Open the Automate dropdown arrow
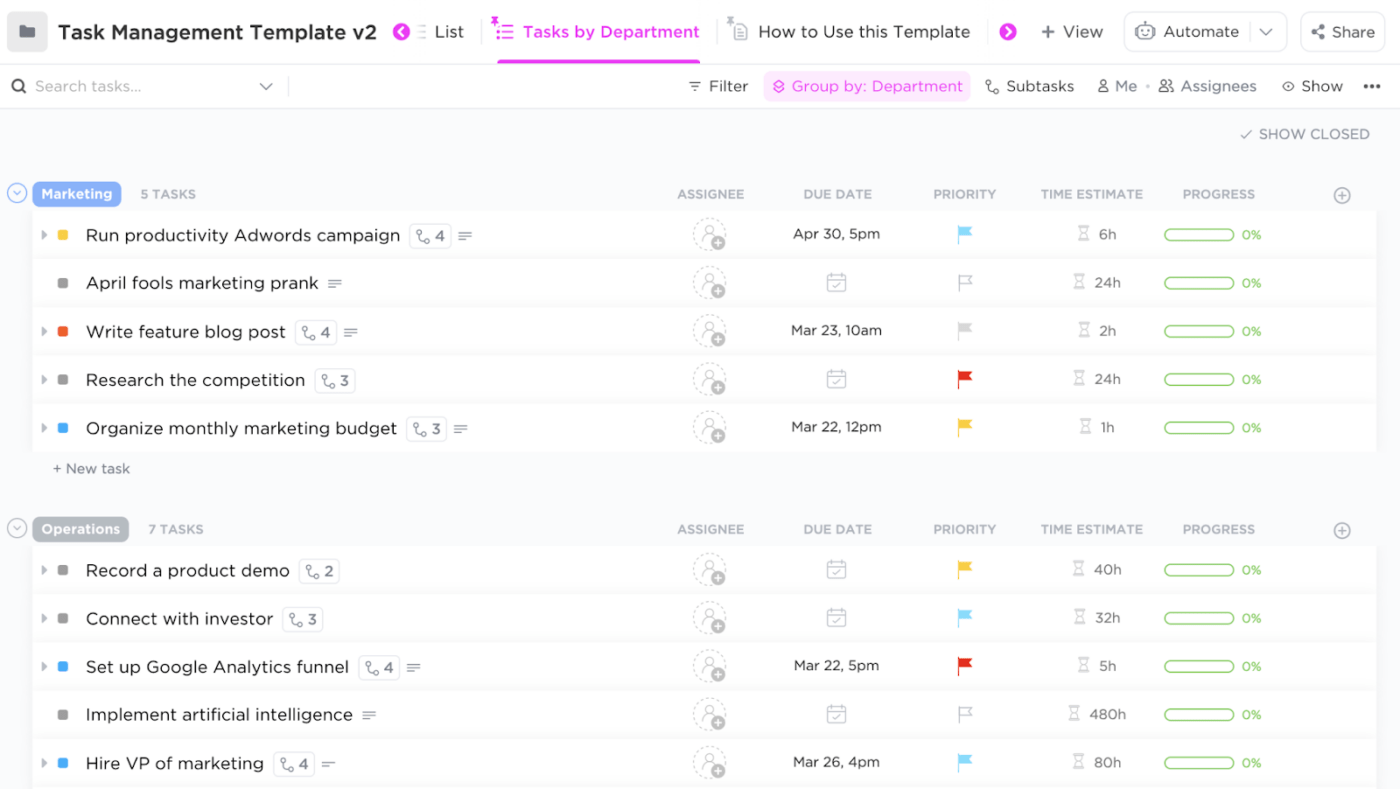This screenshot has width=1400, height=789. (x=1266, y=32)
